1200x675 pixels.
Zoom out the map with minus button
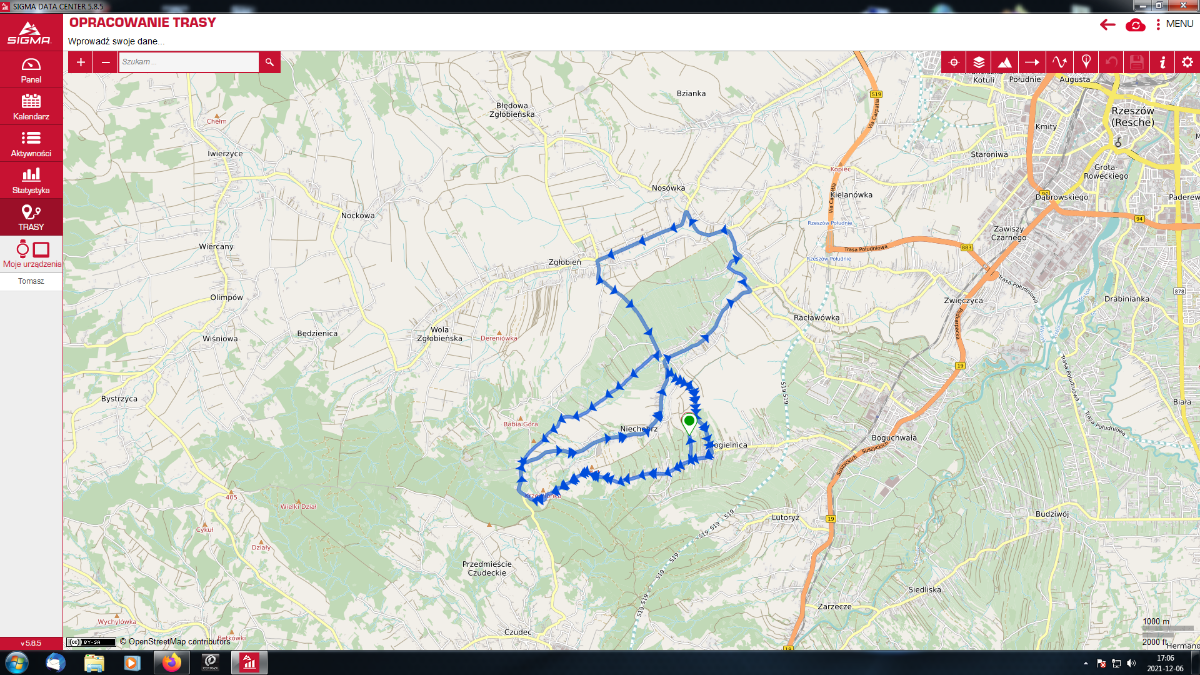pyautogui.click(x=106, y=62)
